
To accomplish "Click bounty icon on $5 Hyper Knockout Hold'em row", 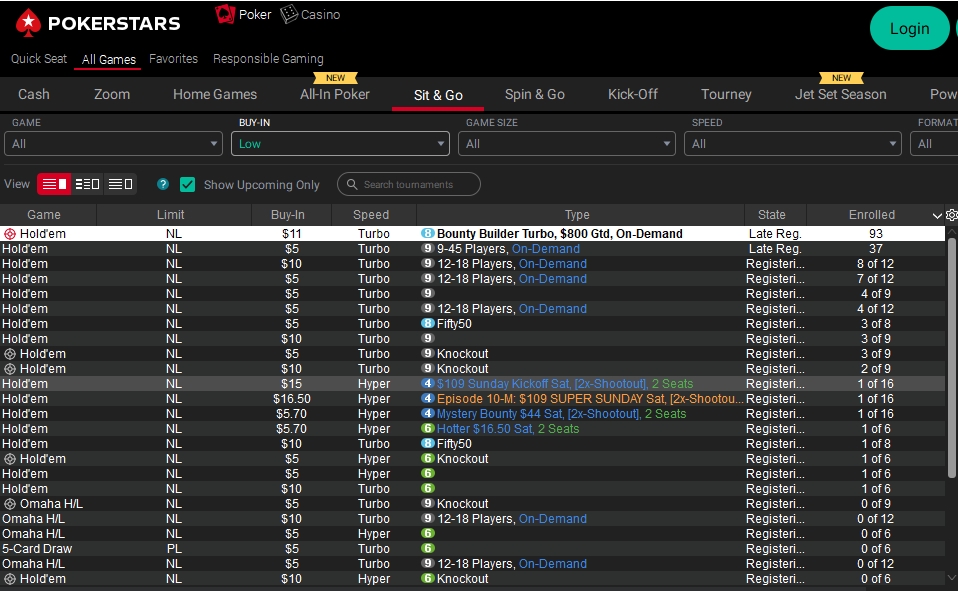I will click(x=10, y=458).
